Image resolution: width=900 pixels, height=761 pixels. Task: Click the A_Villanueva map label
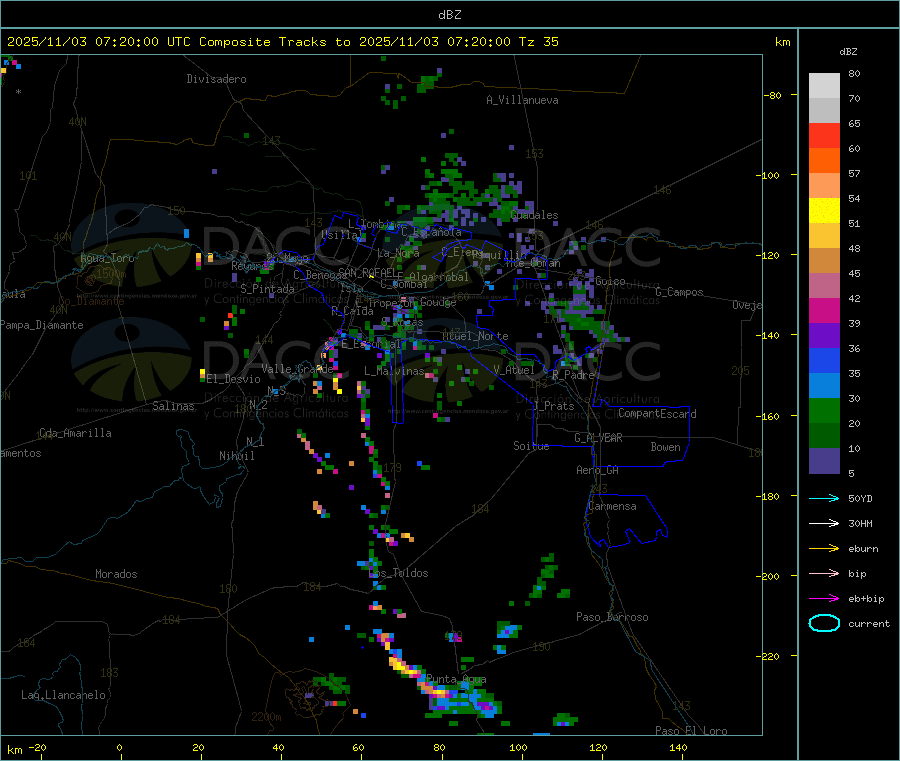click(522, 100)
